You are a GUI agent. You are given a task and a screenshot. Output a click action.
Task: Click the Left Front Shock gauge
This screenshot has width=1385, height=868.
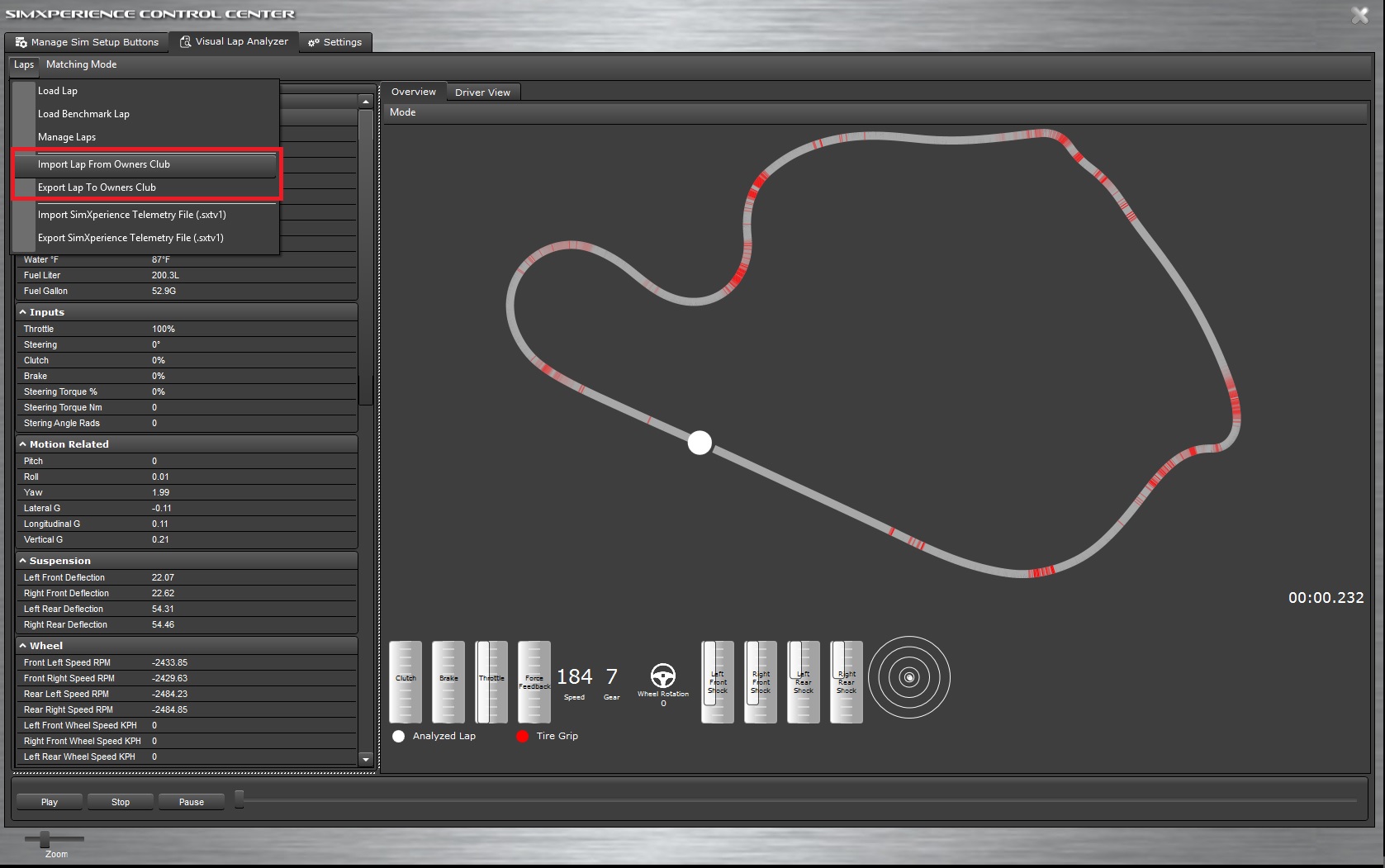pyautogui.click(x=717, y=682)
